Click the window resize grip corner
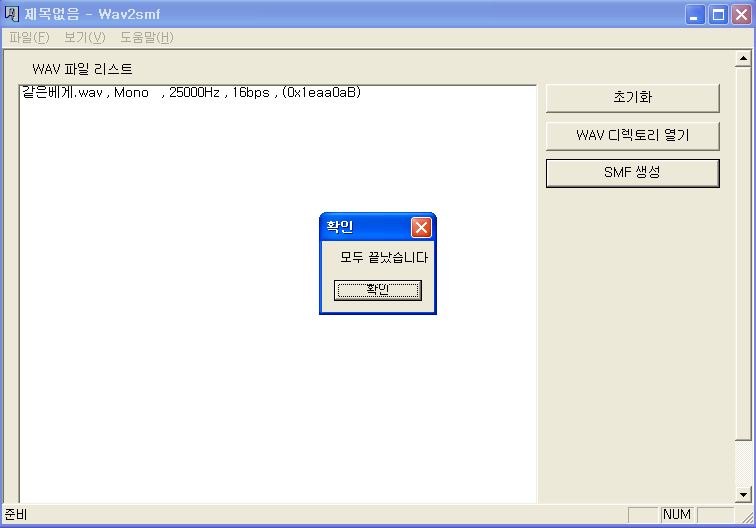The width and height of the screenshot is (756, 528). click(747, 517)
